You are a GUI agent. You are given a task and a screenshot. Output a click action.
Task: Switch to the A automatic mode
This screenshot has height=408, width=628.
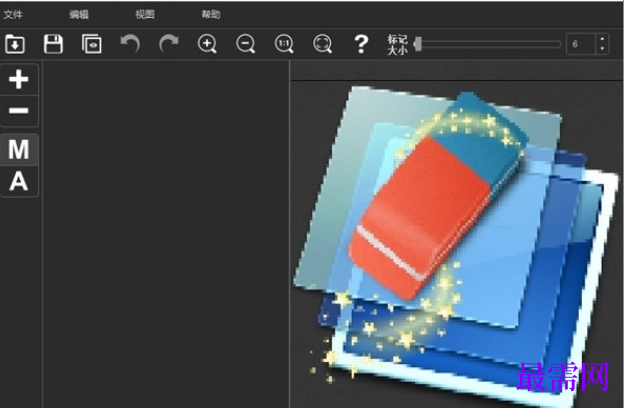pos(19,181)
